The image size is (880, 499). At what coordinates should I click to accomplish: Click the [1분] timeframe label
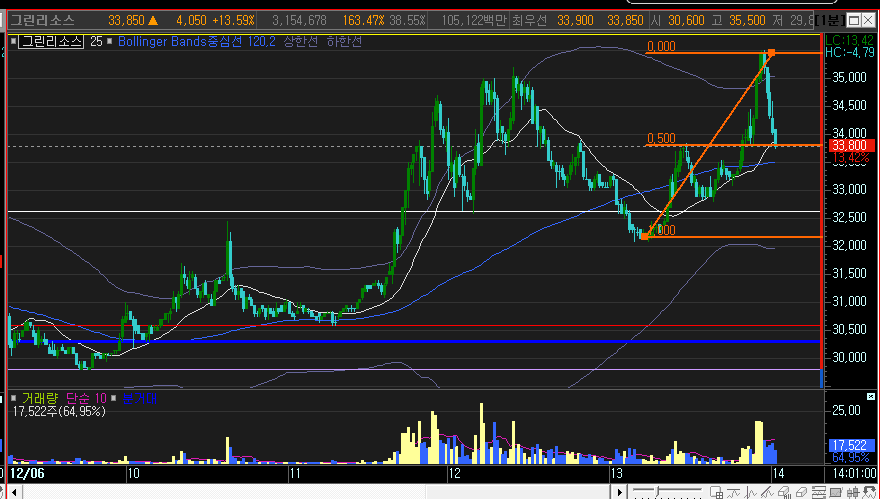click(829, 21)
